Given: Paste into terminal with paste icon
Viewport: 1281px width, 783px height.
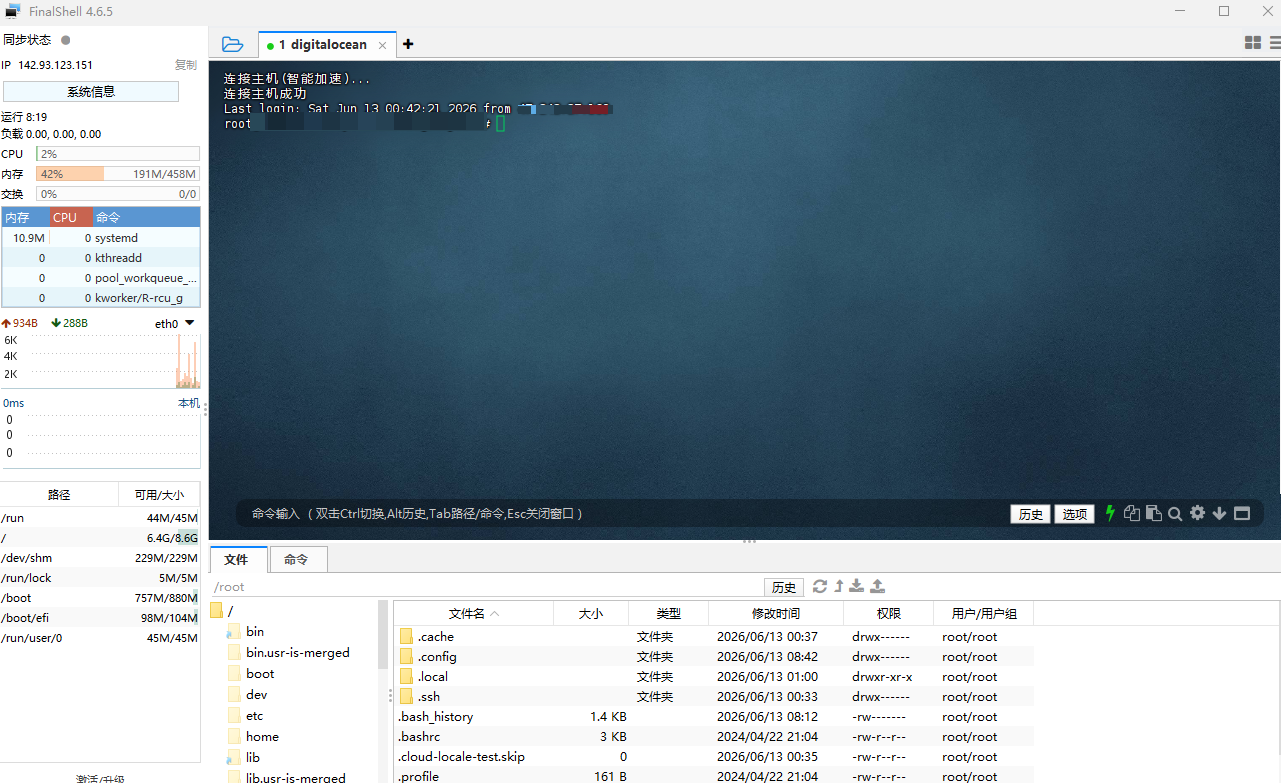Looking at the screenshot, I should [1154, 513].
